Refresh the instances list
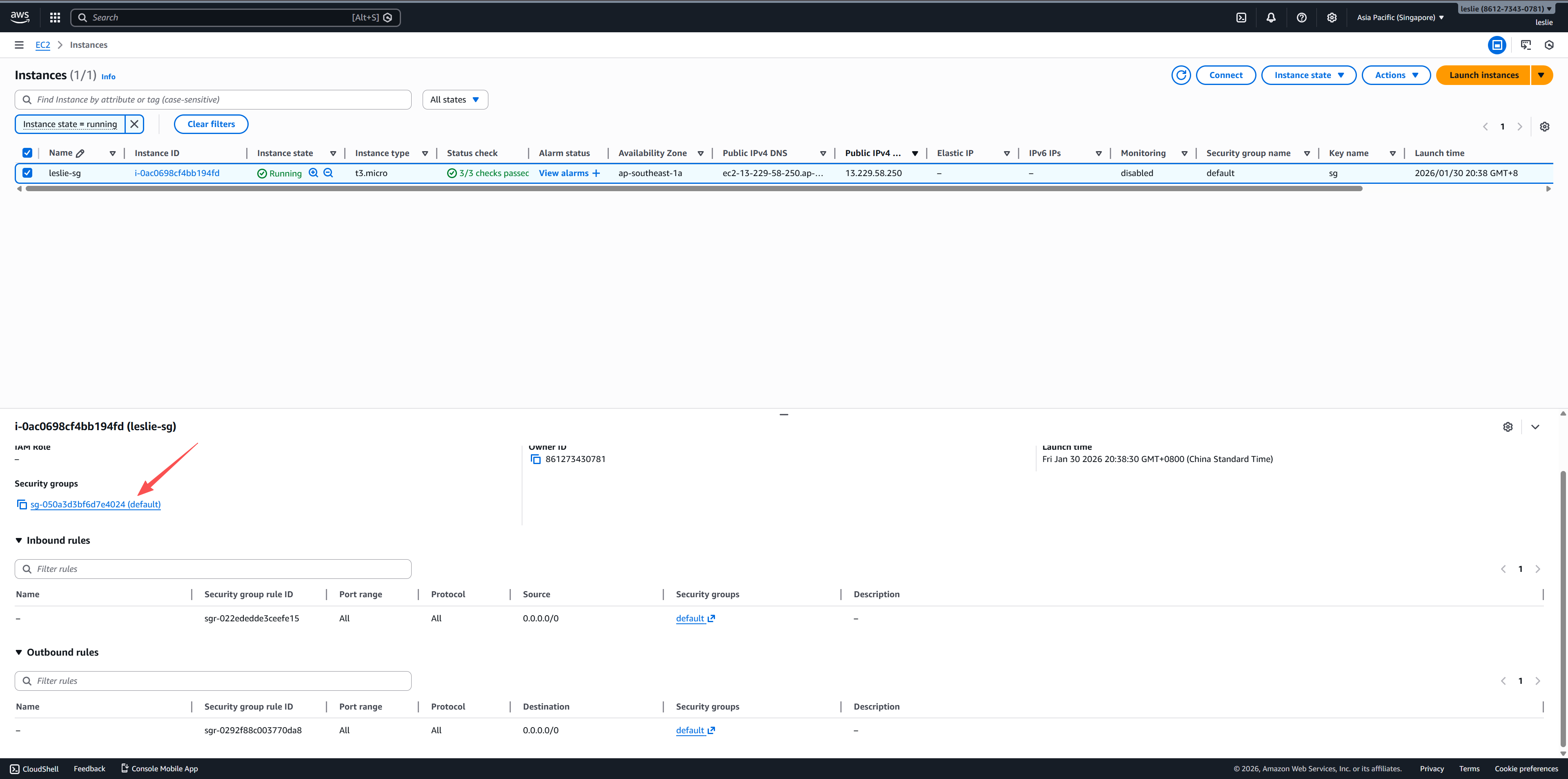Image resolution: width=1568 pixels, height=779 pixels. (x=1181, y=75)
